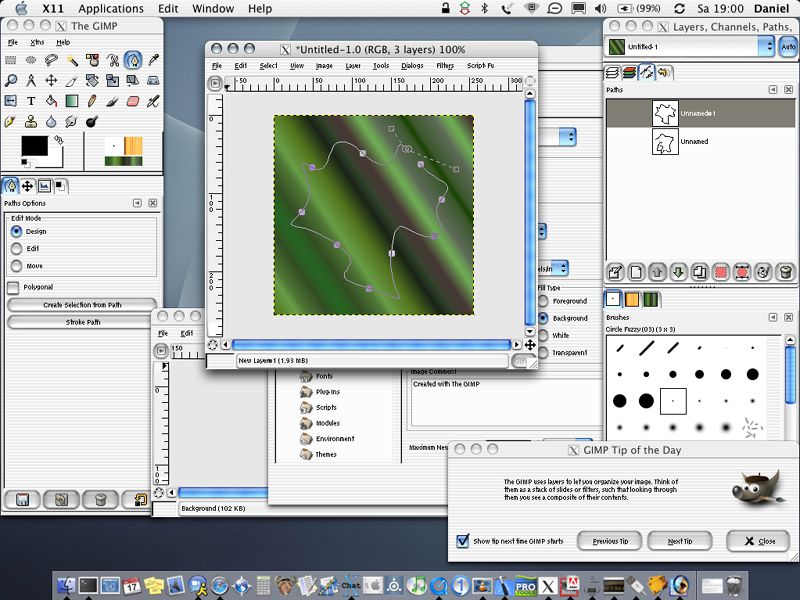800x600 pixels.
Task: Click the black foreground color swatch
Action: point(33,146)
